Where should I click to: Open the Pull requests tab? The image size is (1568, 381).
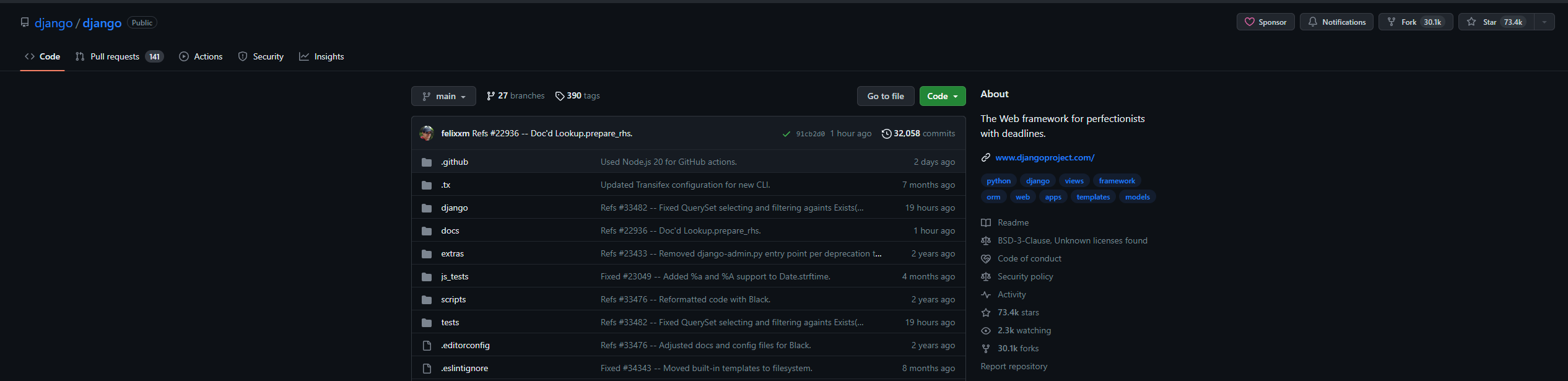click(x=119, y=56)
